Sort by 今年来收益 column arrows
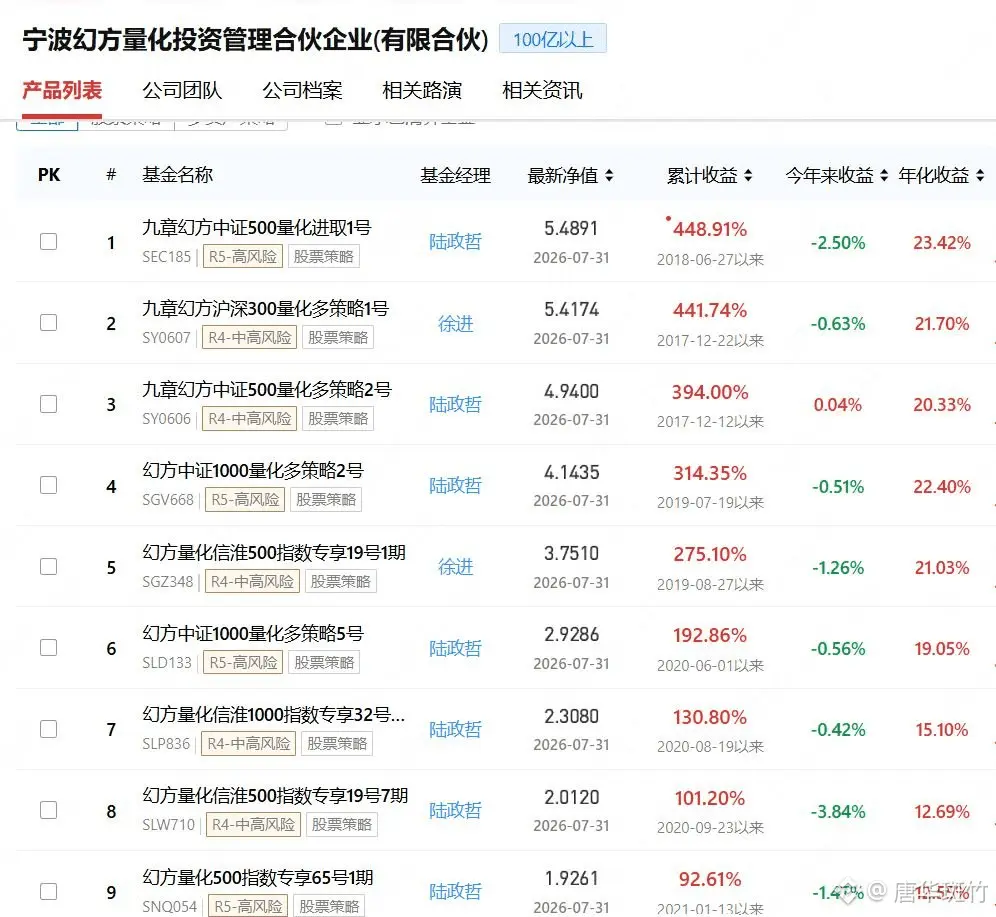Viewport: 996px width, 917px height. (x=884, y=175)
